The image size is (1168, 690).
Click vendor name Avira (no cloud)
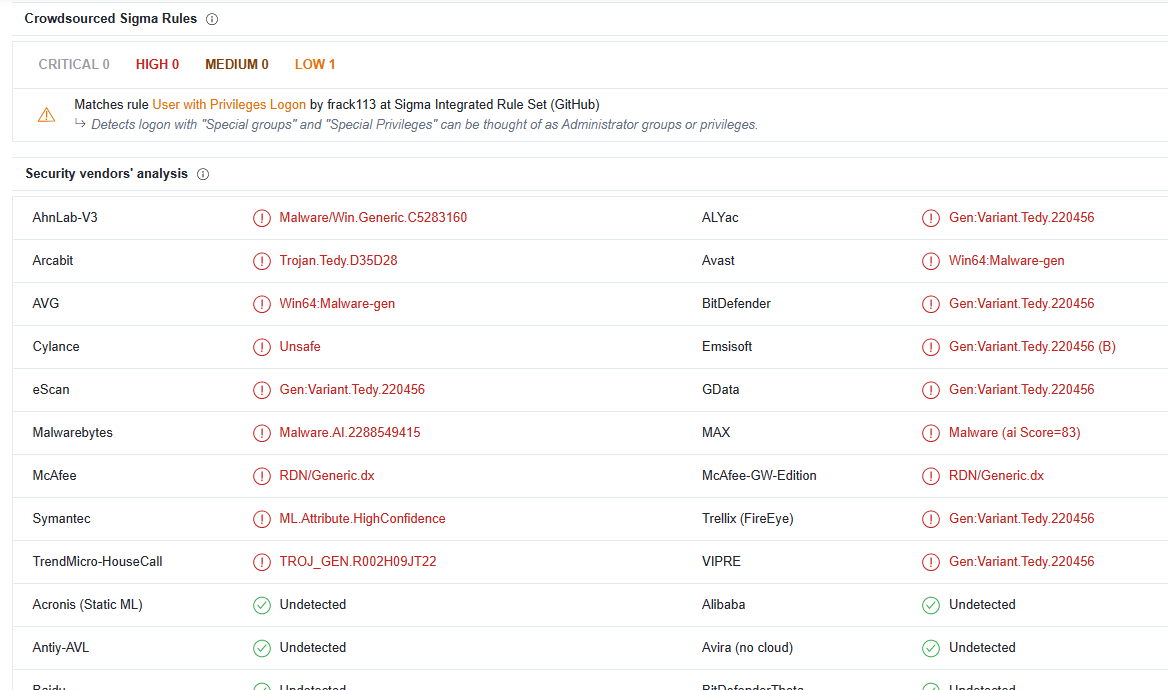[747, 648]
